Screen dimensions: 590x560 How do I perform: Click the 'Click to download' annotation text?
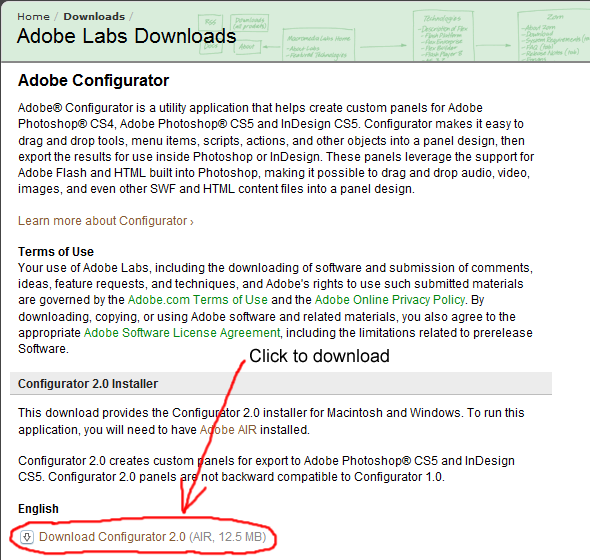pyautogui.click(x=319, y=356)
